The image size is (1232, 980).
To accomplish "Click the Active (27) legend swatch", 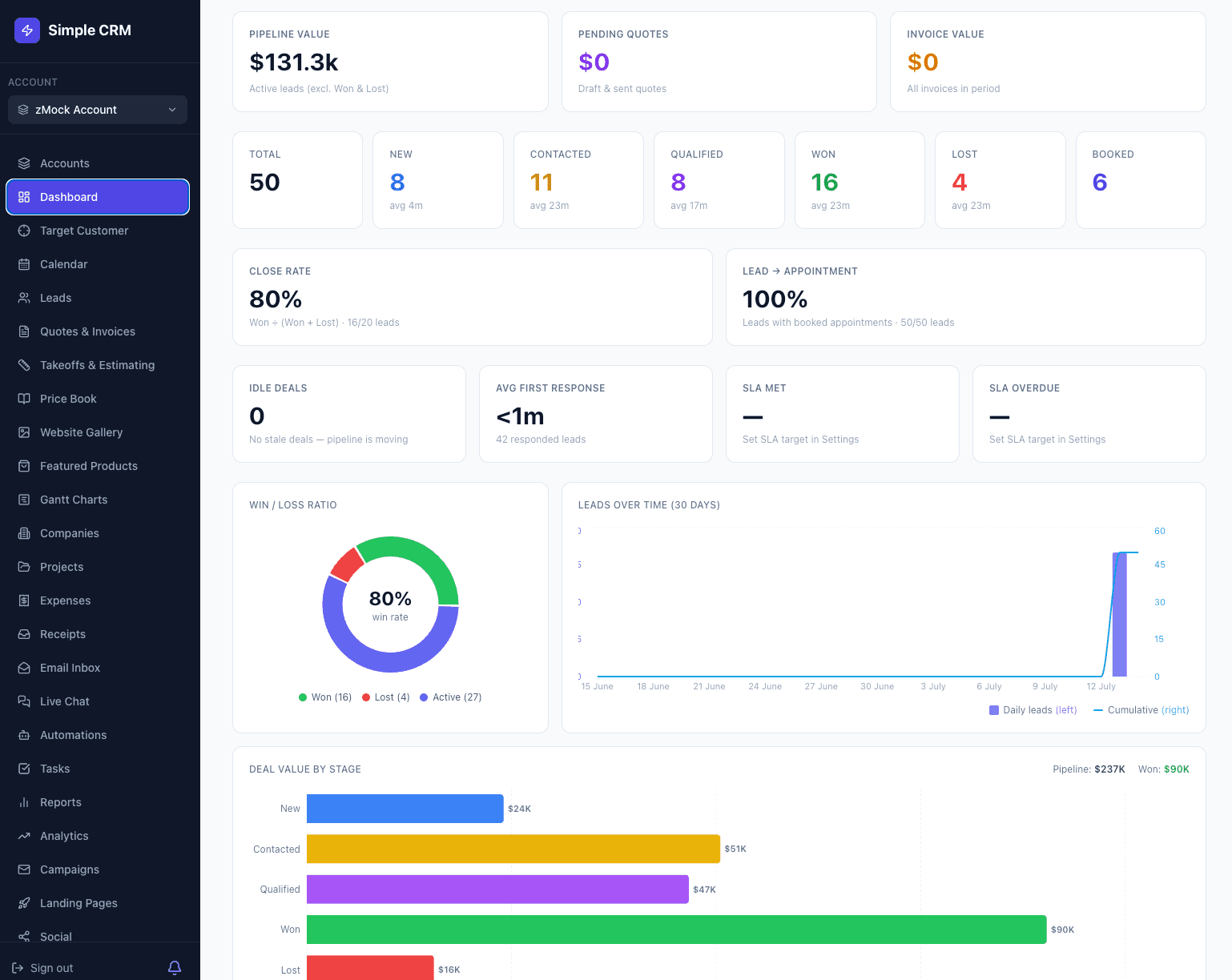I will [424, 697].
